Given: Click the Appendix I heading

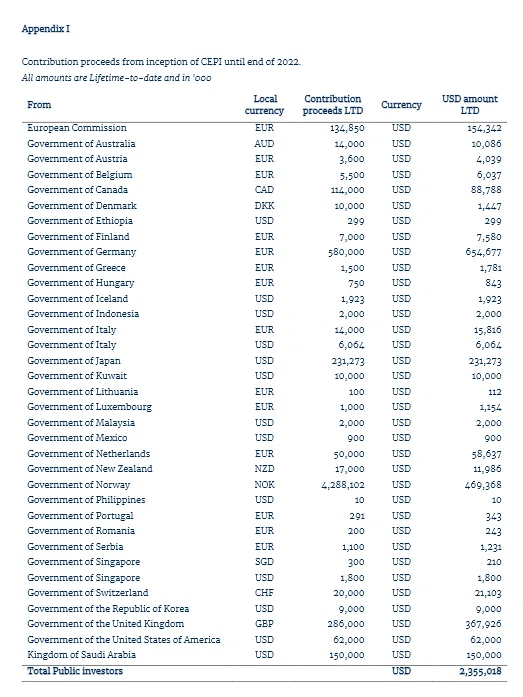Looking at the screenshot, I should click(46, 29).
